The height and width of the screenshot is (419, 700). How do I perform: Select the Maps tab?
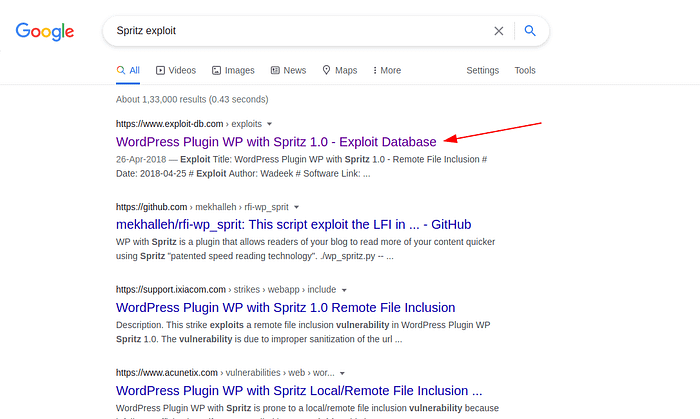(340, 70)
